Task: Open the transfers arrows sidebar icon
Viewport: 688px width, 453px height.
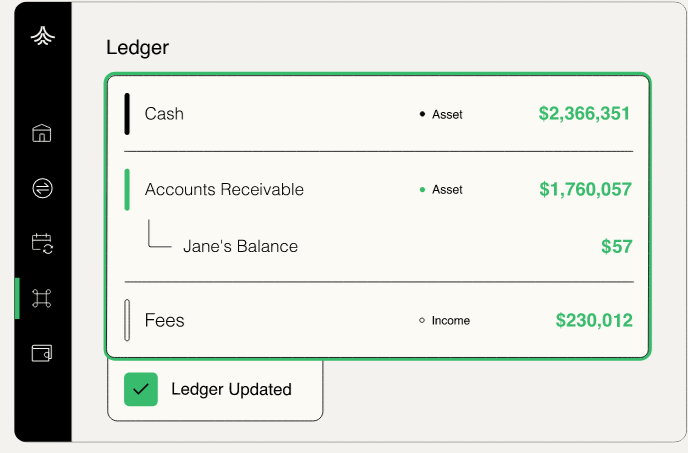Action: click(42, 188)
